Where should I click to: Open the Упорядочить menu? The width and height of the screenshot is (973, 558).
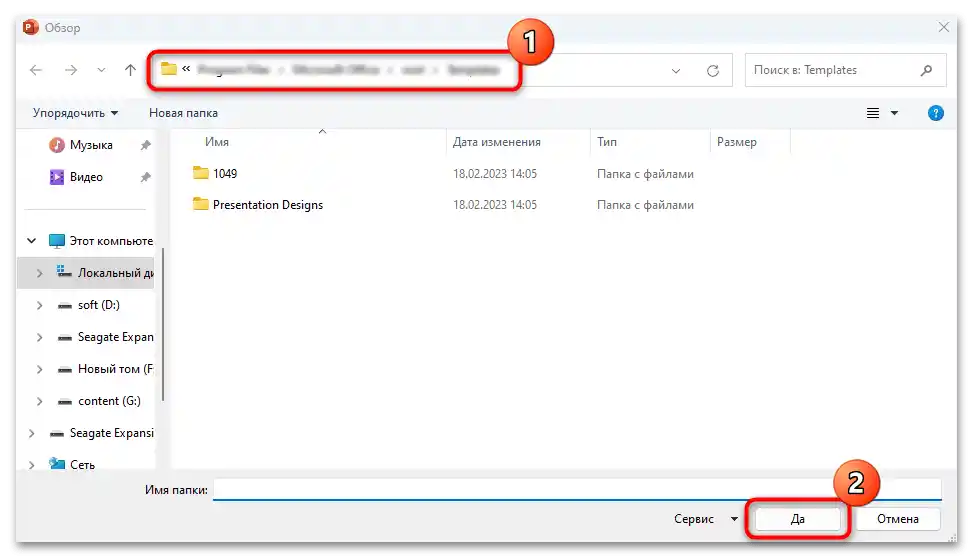coord(75,113)
